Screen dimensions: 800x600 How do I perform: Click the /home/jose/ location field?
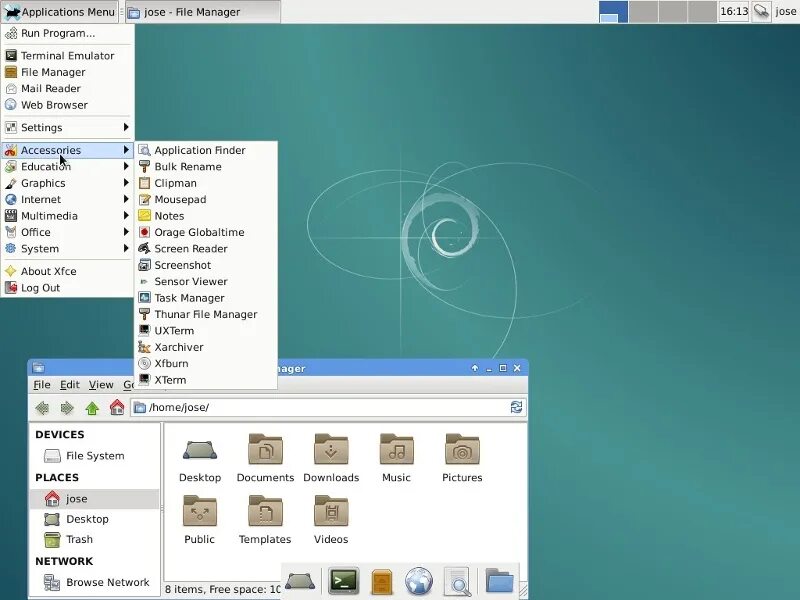tap(328, 407)
